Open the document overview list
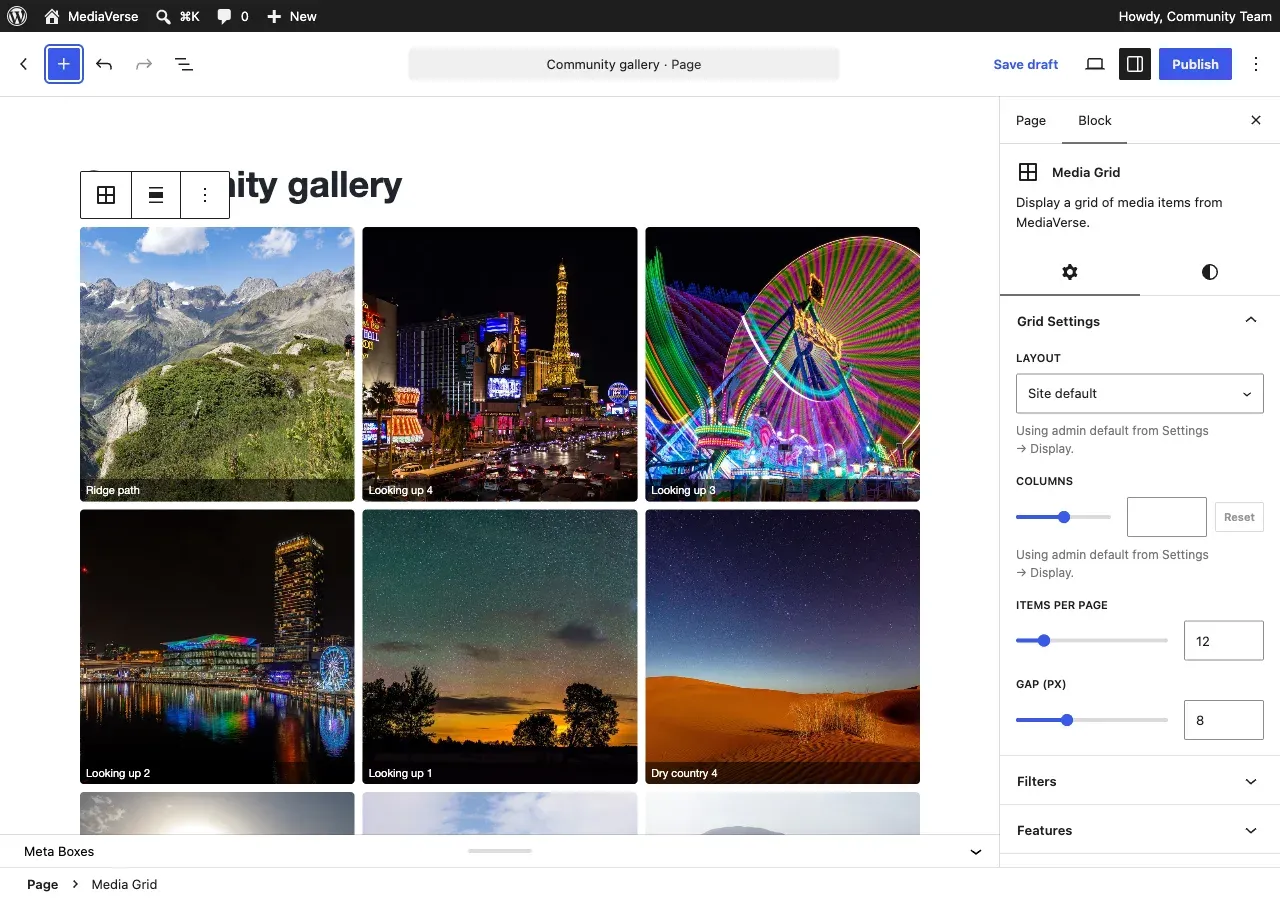Screen dimensions: 1280x900 184,64
